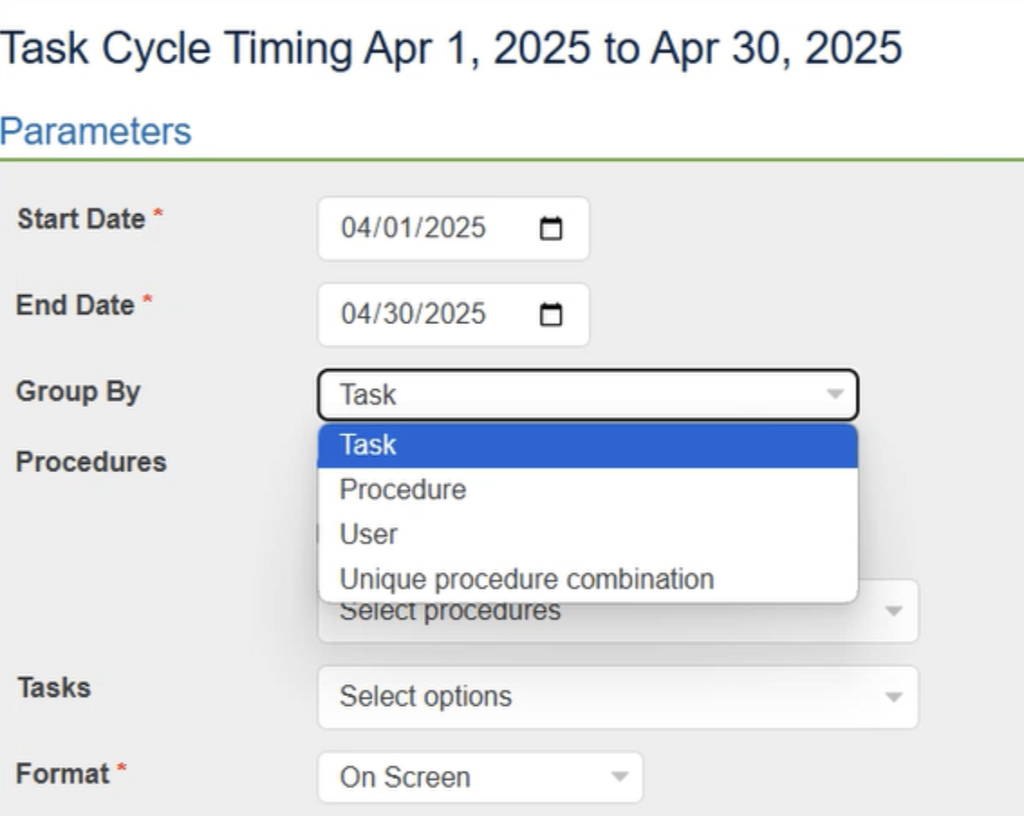Click the Start Date label
Image resolution: width=1024 pixels, height=816 pixels.
[81, 219]
